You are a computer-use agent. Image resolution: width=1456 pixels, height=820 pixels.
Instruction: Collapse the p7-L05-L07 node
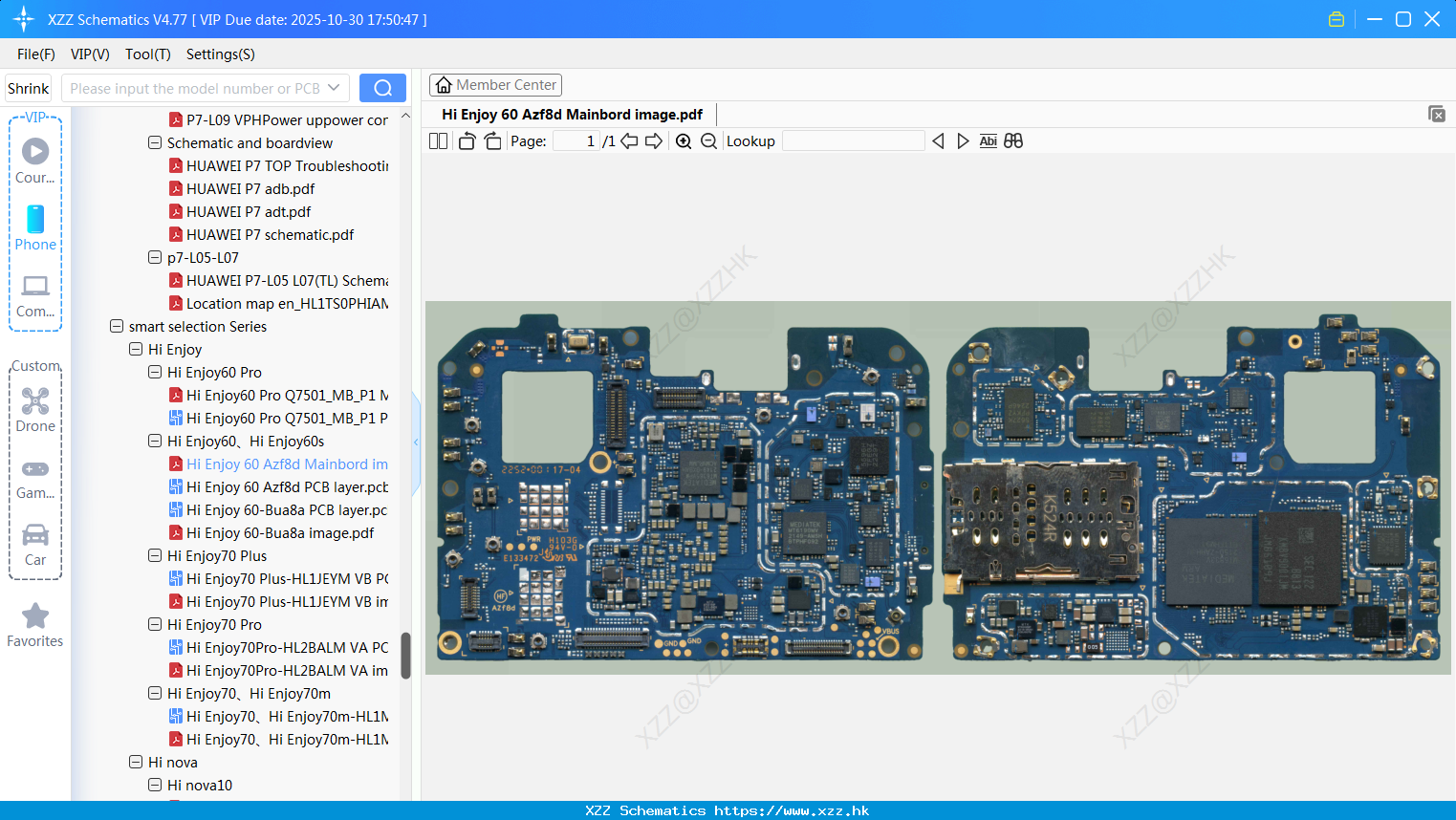pyautogui.click(x=155, y=257)
